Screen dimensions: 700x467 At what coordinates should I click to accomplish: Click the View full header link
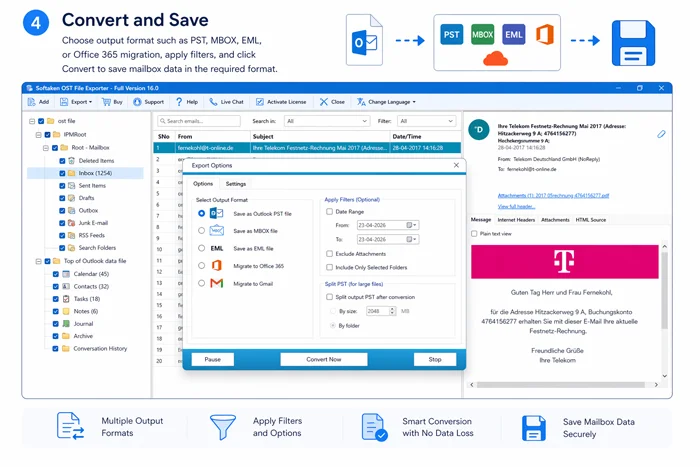coord(516,207)
